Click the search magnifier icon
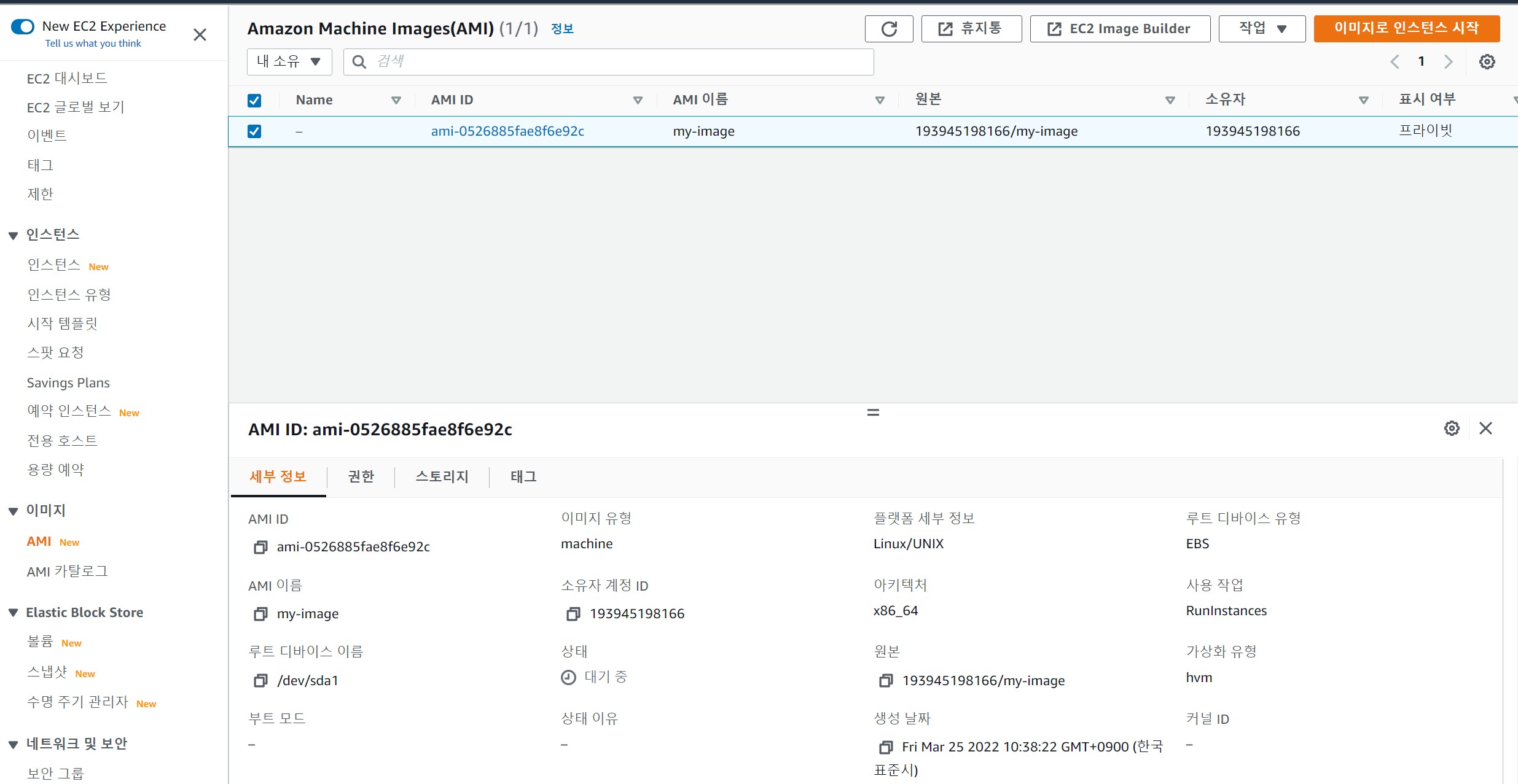1518x784 pixels. (x=359, y=61)
